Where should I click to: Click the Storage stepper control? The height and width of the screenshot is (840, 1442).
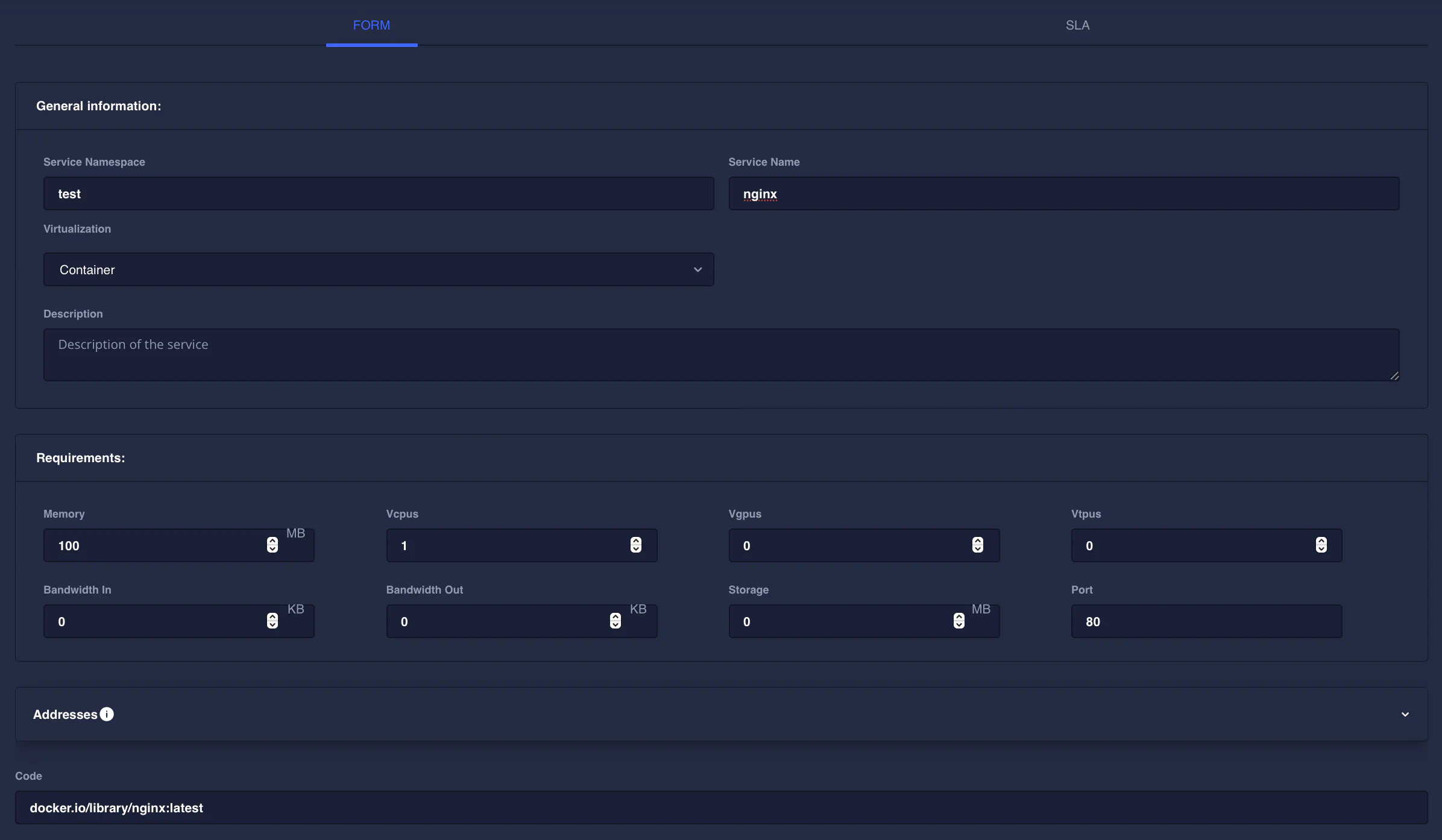tap(959, 621)
